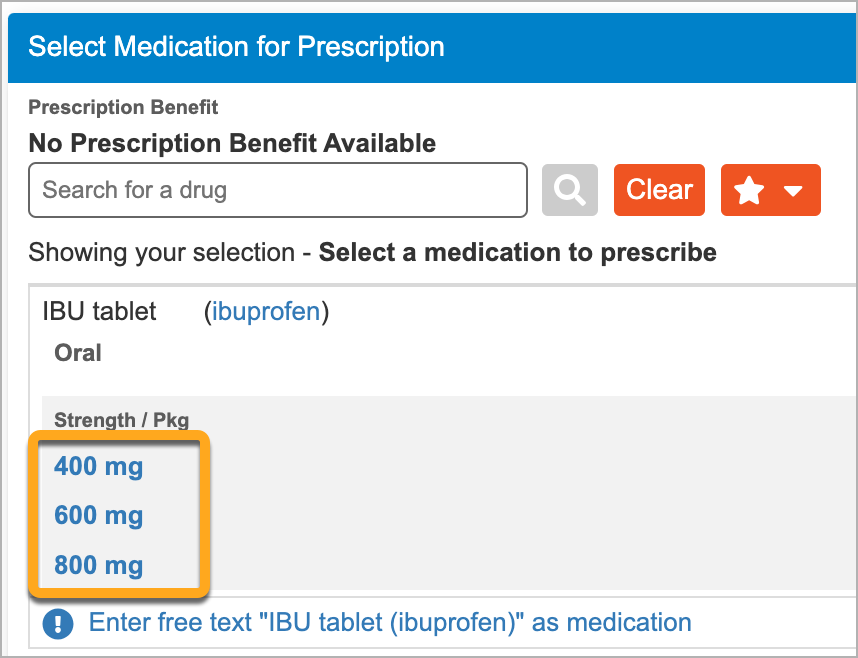Pick the 800 mg strength
This screenshot has width=858, height=658.
pos(98,565)
